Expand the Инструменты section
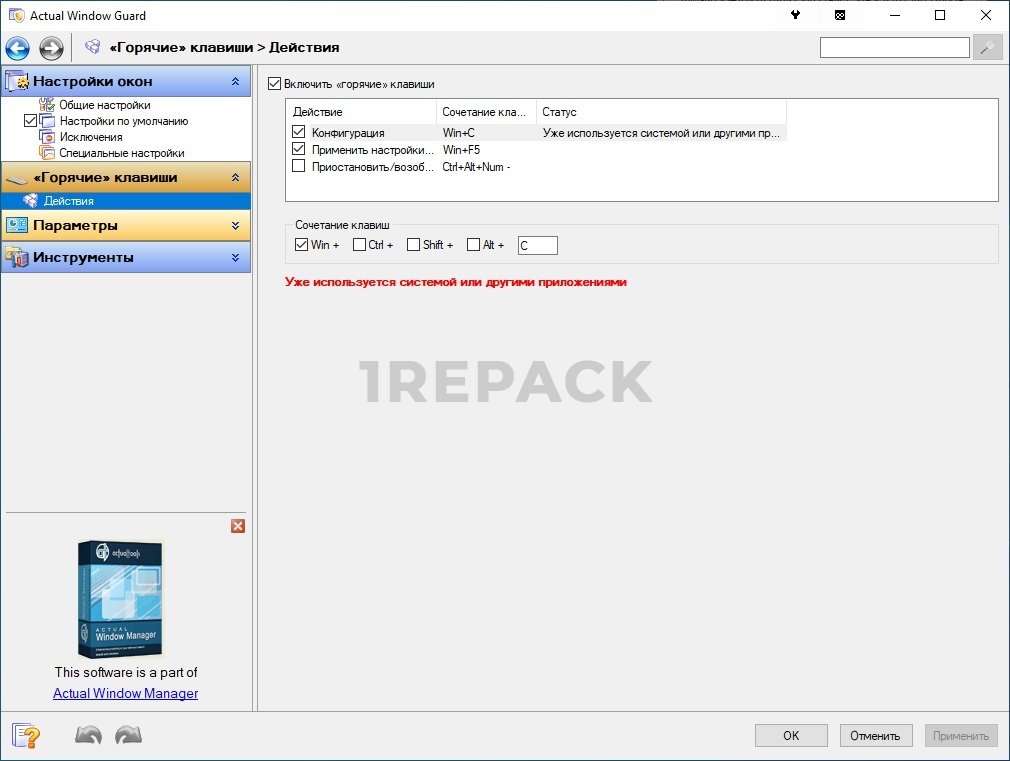Screen dimensions: 1010x761 coord(235,258)
